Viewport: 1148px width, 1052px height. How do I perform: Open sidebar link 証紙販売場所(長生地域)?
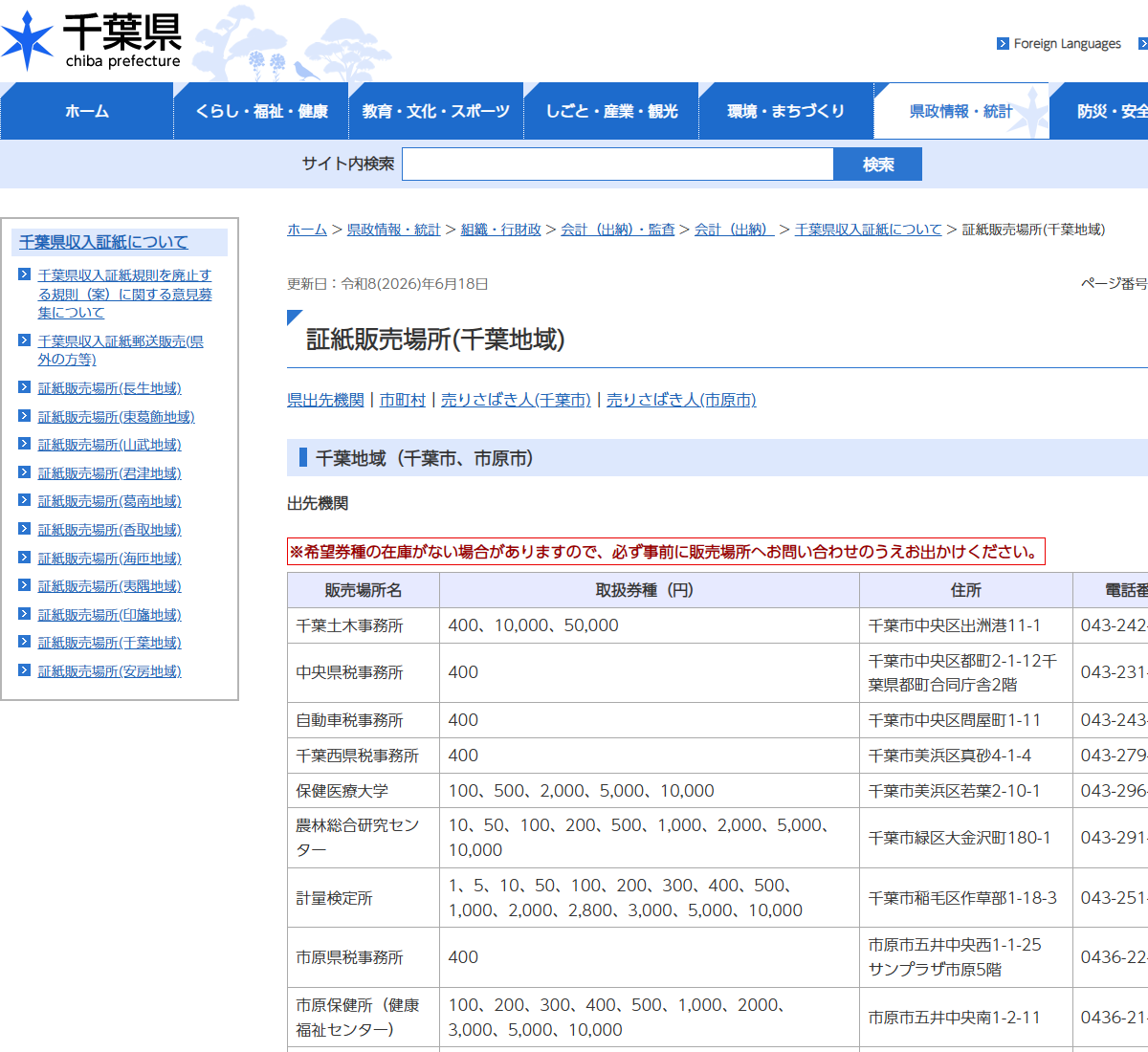click(110, 387)
